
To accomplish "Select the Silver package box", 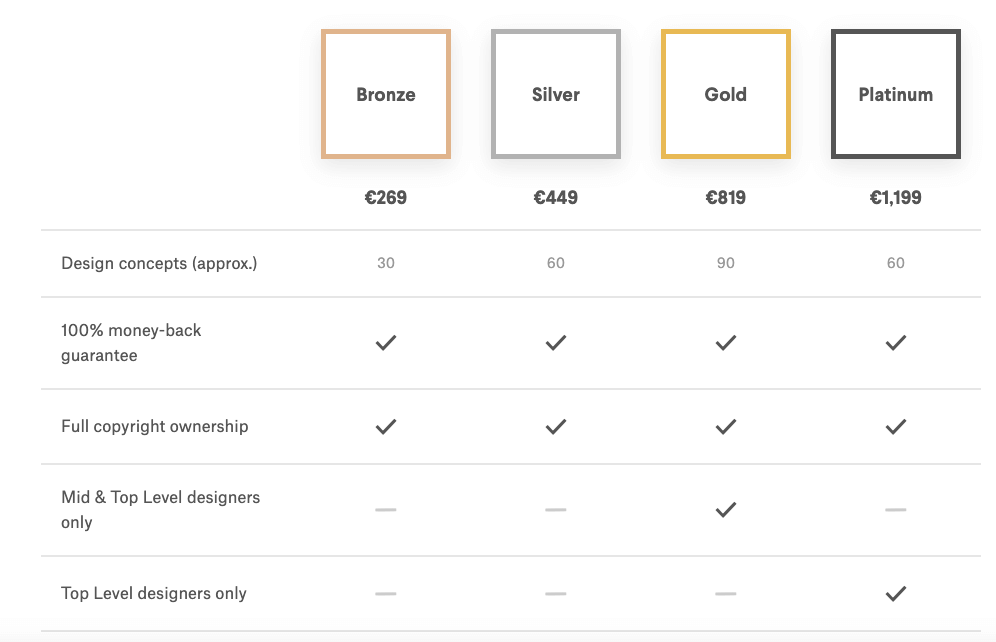I will pos(556,94).
